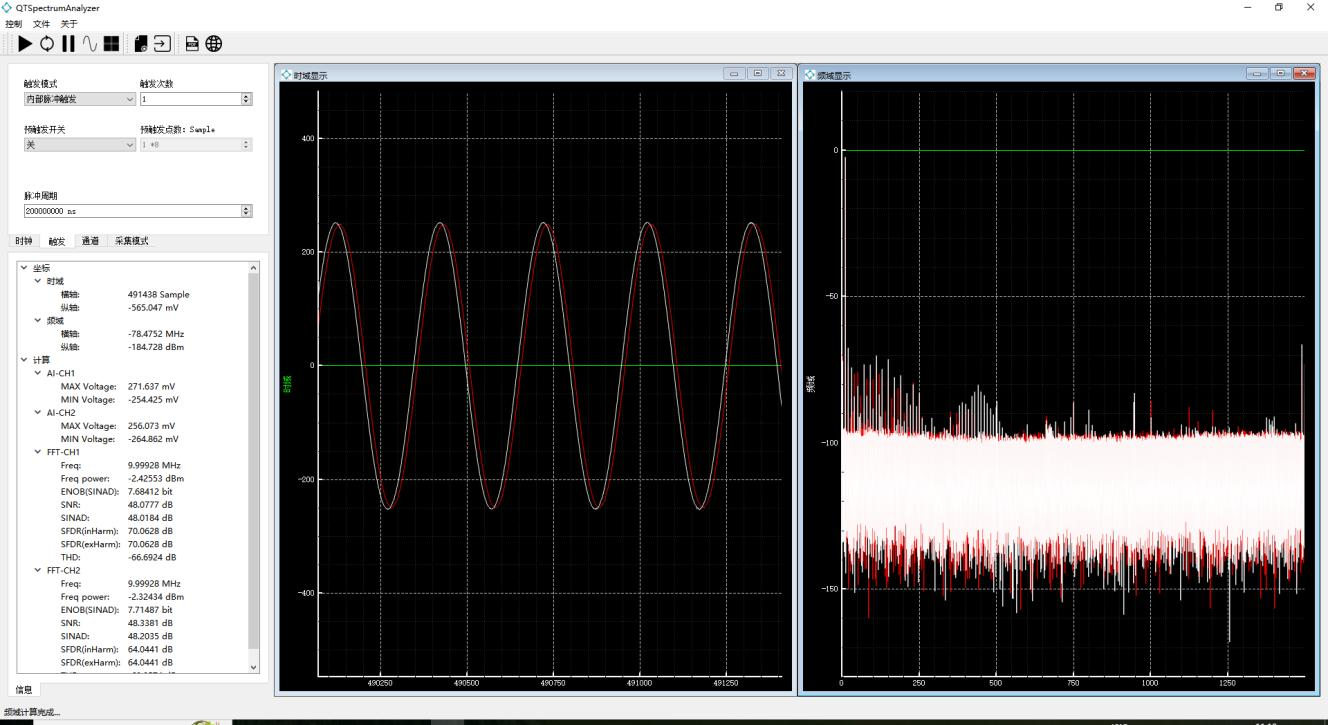Viewport: 1328px width, 725px height.
Task: Switch to the 采集模式 tab
Action: click(x=131, y=241)
